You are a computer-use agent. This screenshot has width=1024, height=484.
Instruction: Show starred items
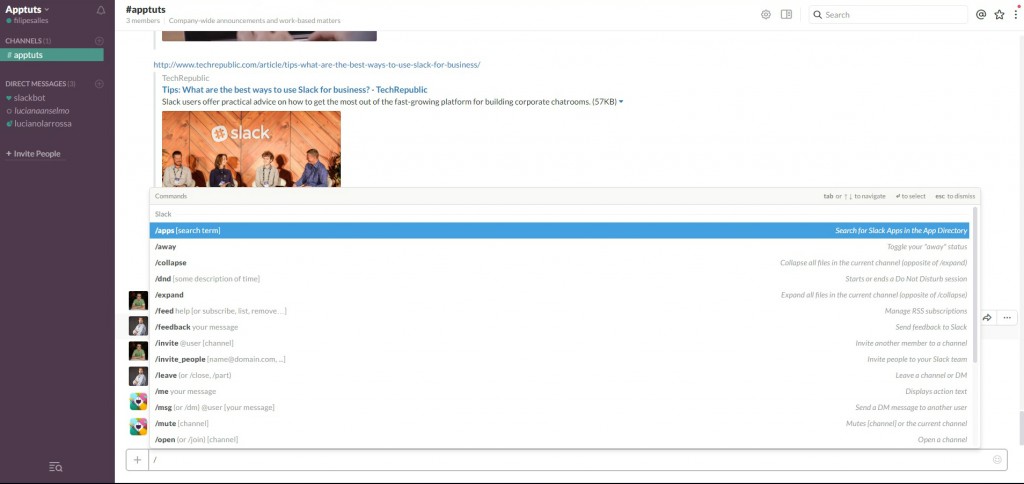(999, 14)
